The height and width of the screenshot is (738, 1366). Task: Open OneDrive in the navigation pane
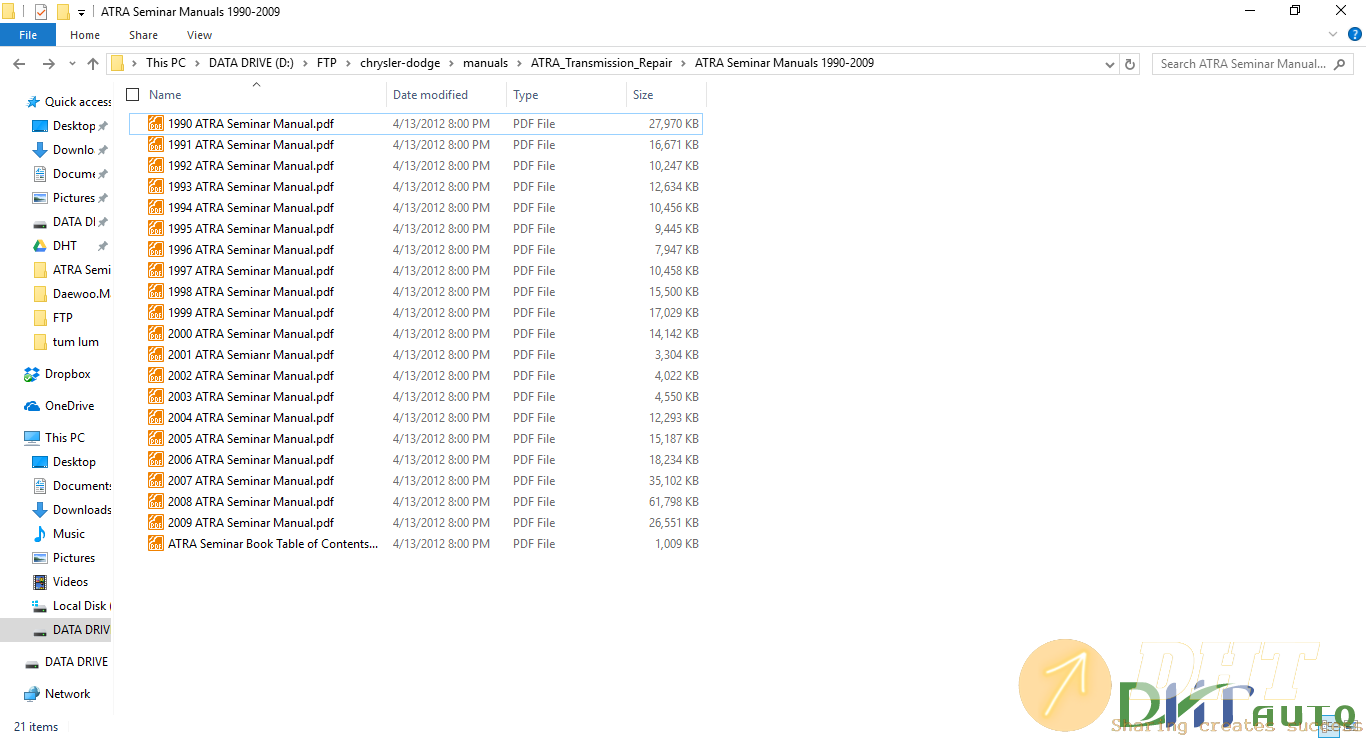59,406
